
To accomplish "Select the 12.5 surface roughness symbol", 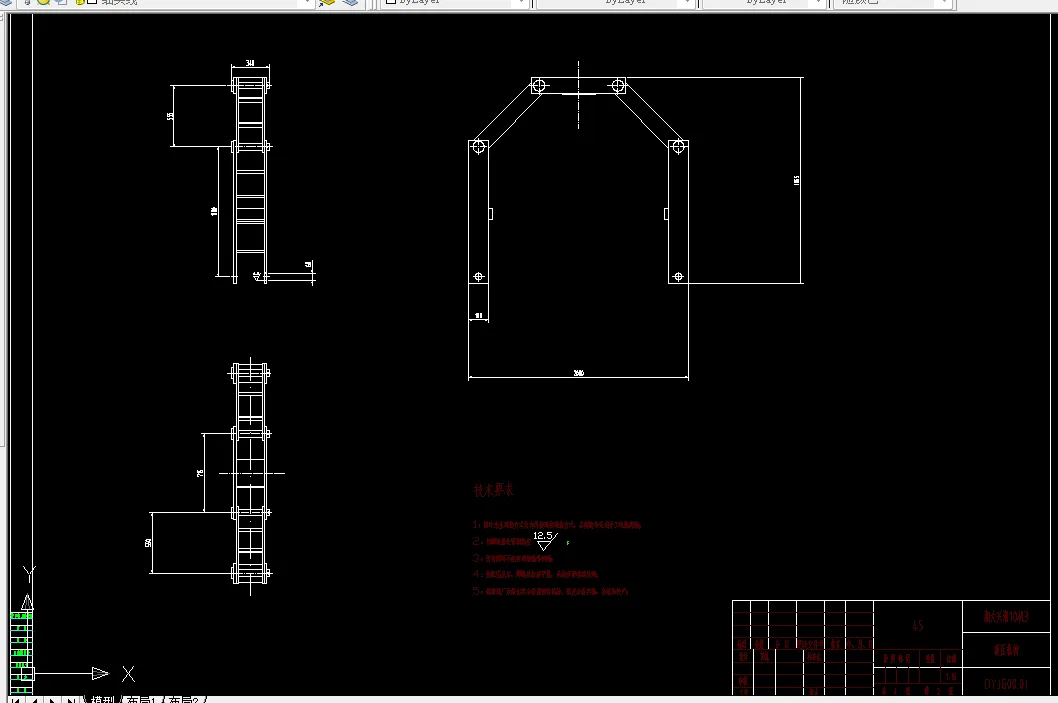I will click(x=545, y=540).
